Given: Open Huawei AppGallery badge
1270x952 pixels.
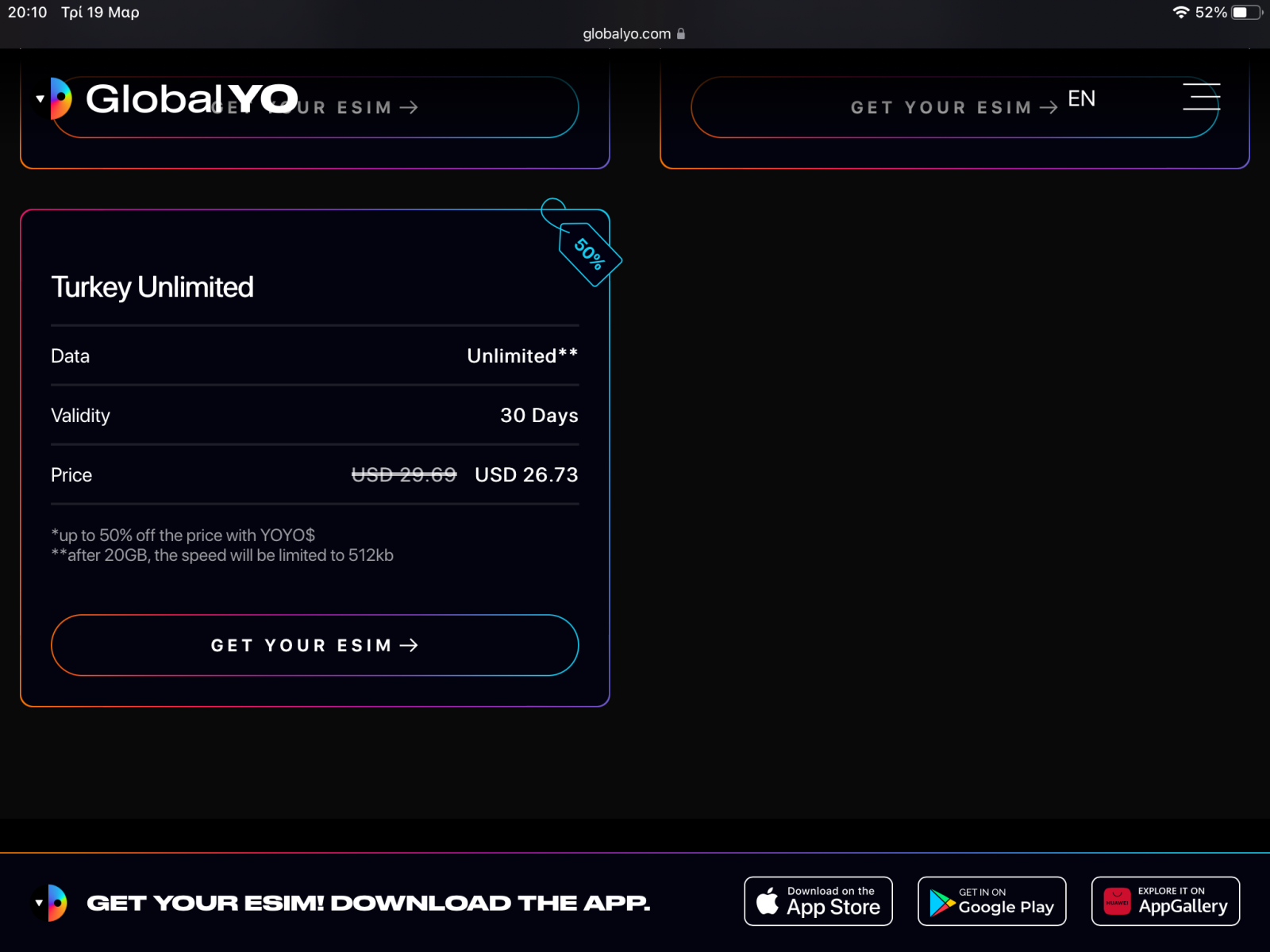Looking at the screenshot, I should 1165,901.
